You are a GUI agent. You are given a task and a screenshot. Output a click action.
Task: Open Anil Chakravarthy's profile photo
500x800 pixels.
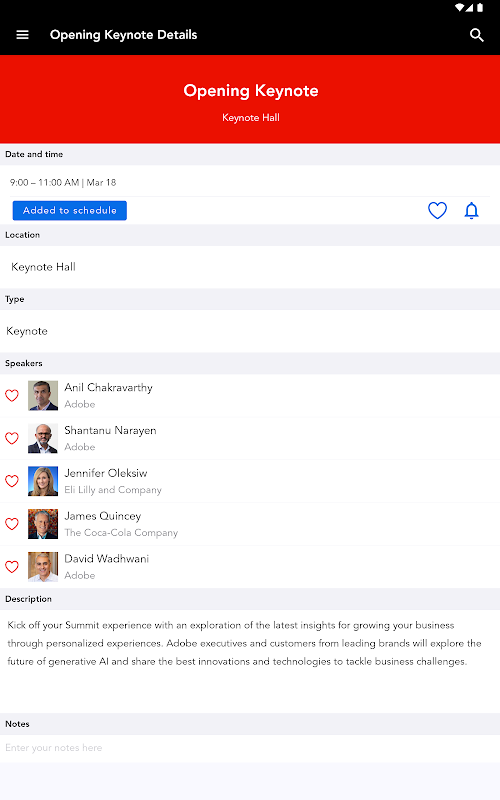click(43, 395)
